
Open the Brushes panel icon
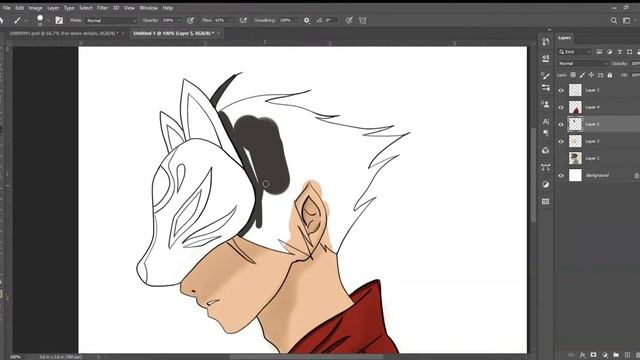(546, 76)
